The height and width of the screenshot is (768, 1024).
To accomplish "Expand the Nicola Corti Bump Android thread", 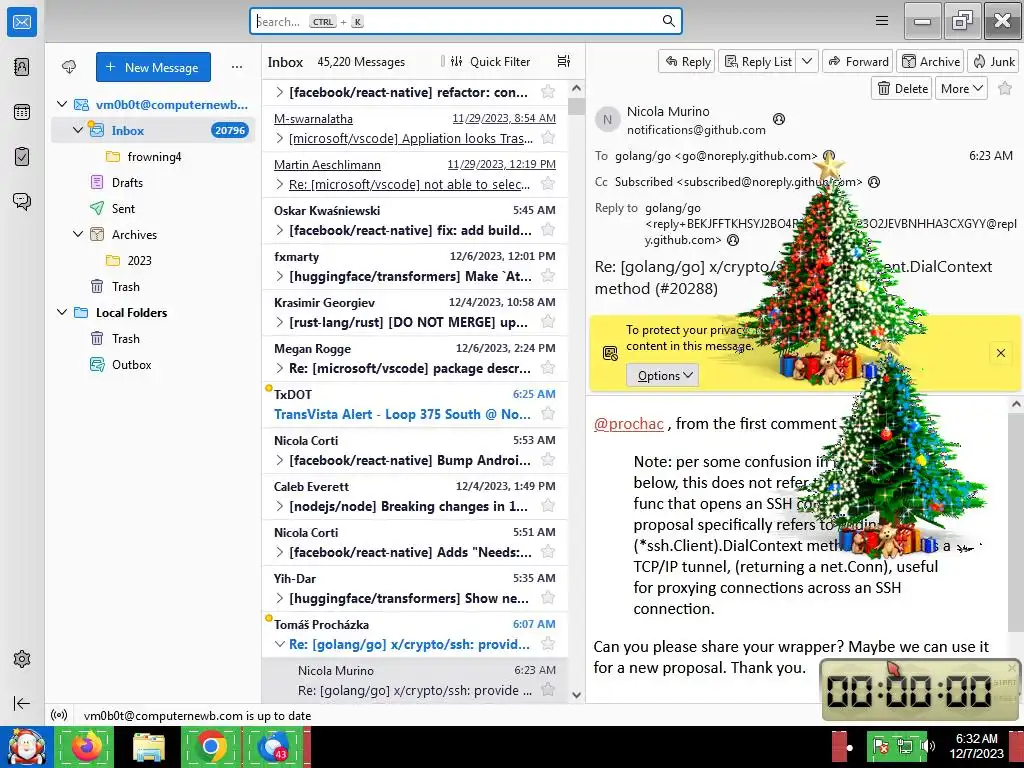I will (x=280, y=460).
